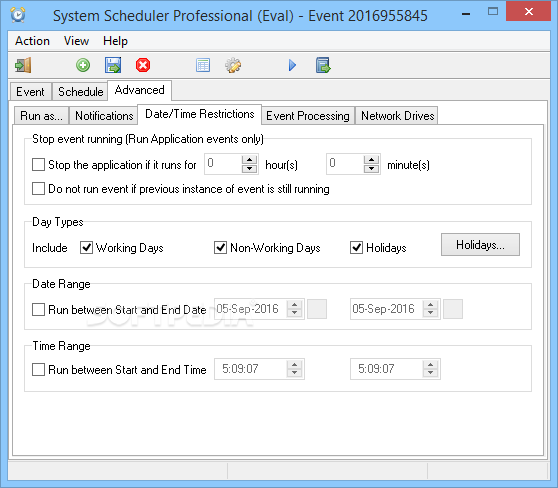The height and width of the screenshot is (488, 558).
Task: Click the start date field showing 05-Sep-2016
Action: (251, 309)
